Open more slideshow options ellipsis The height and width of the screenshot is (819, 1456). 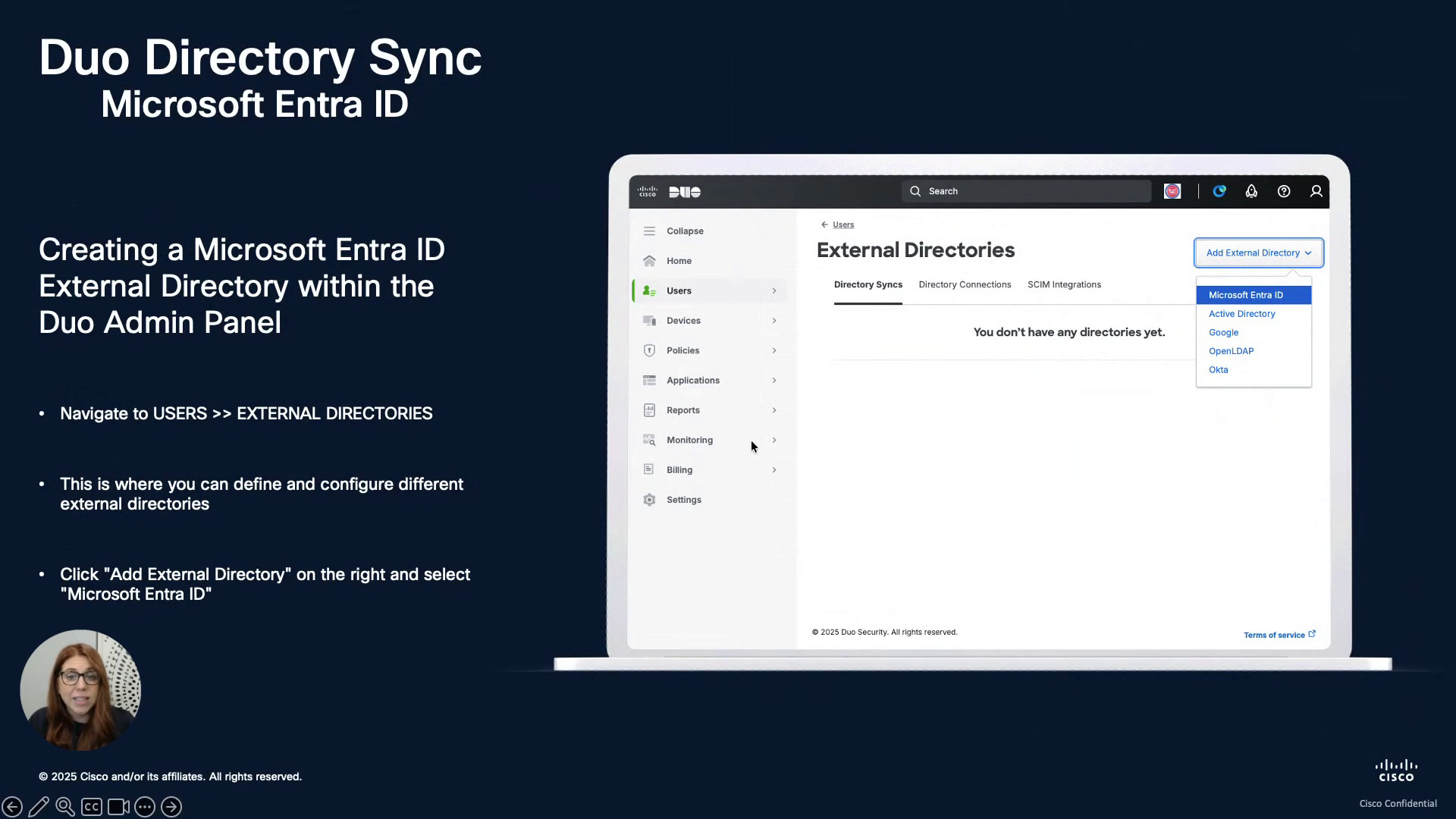145,807
